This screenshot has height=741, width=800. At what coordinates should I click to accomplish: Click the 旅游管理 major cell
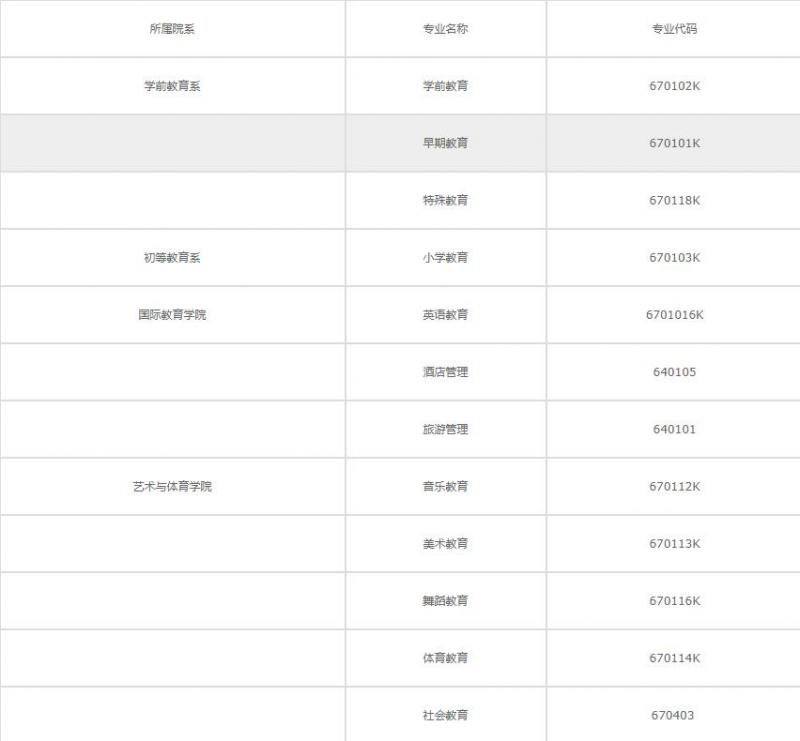coord(445,429)
